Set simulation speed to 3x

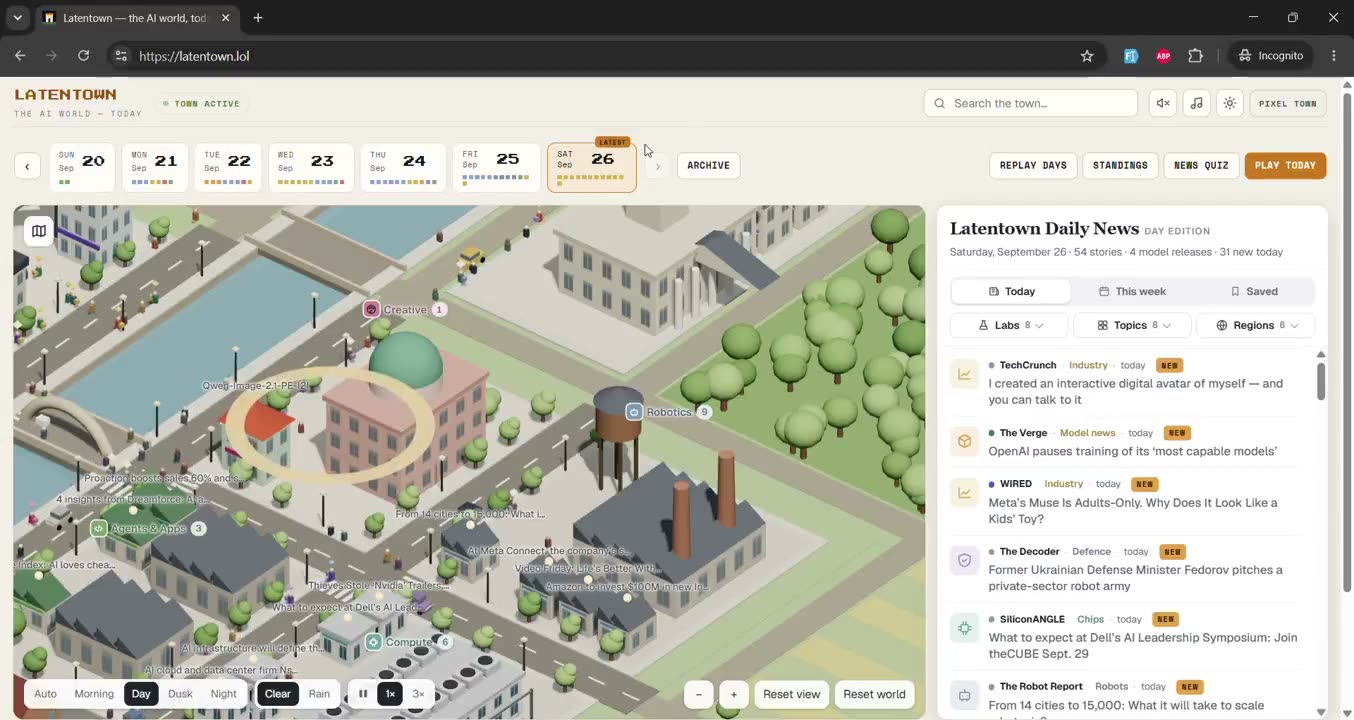[x=418, y=694]
